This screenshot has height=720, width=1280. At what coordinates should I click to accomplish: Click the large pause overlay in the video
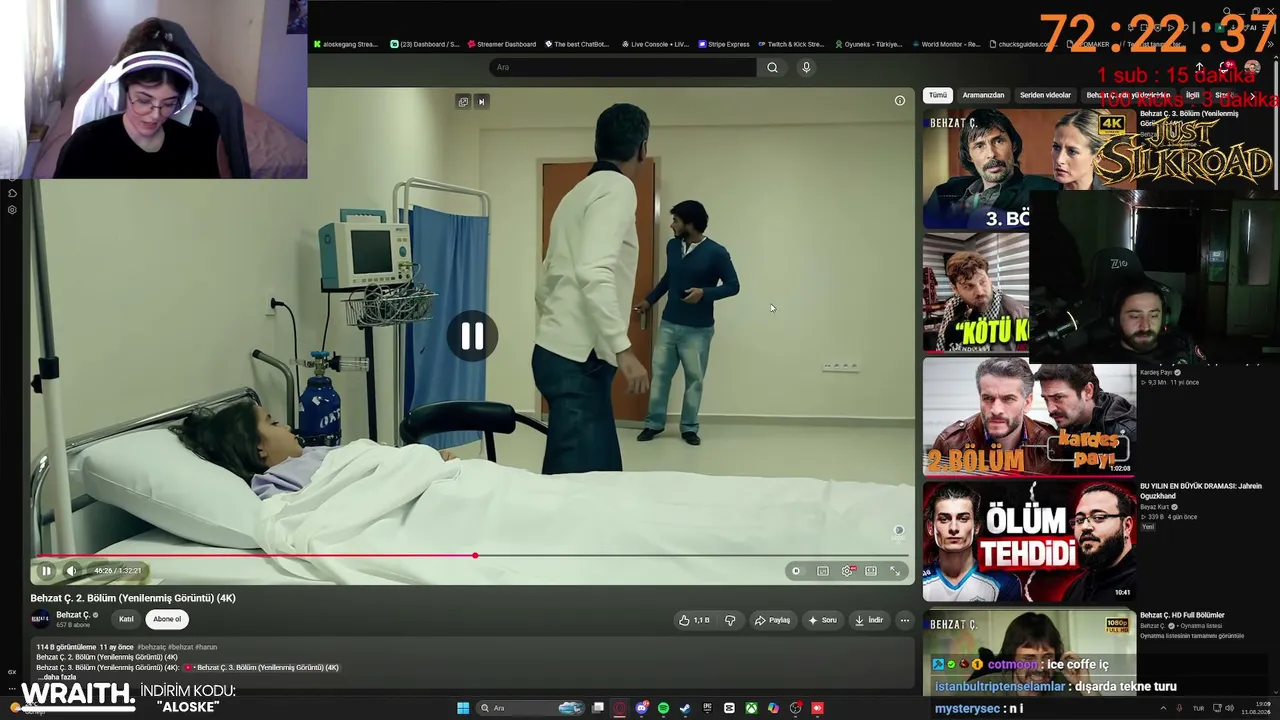click(x=472, y=336)
